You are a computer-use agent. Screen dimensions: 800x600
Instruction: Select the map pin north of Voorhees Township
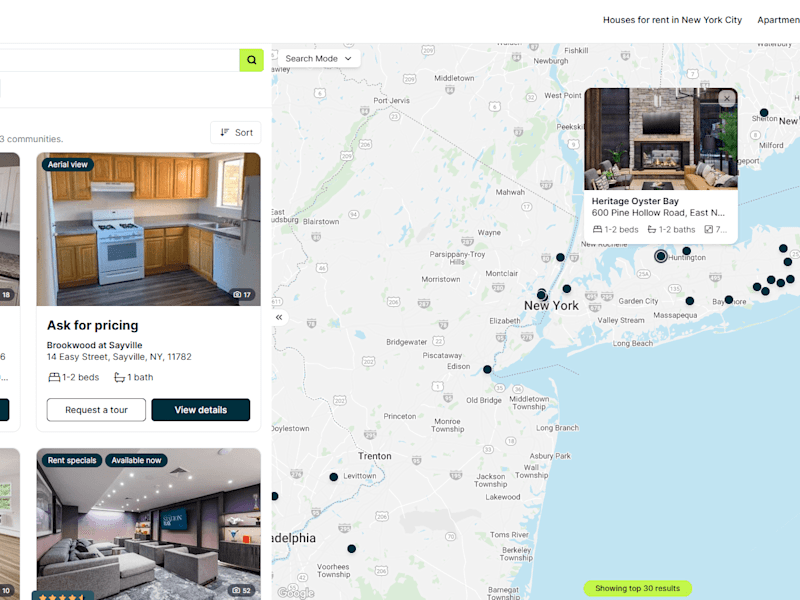(x=352, y=549)
